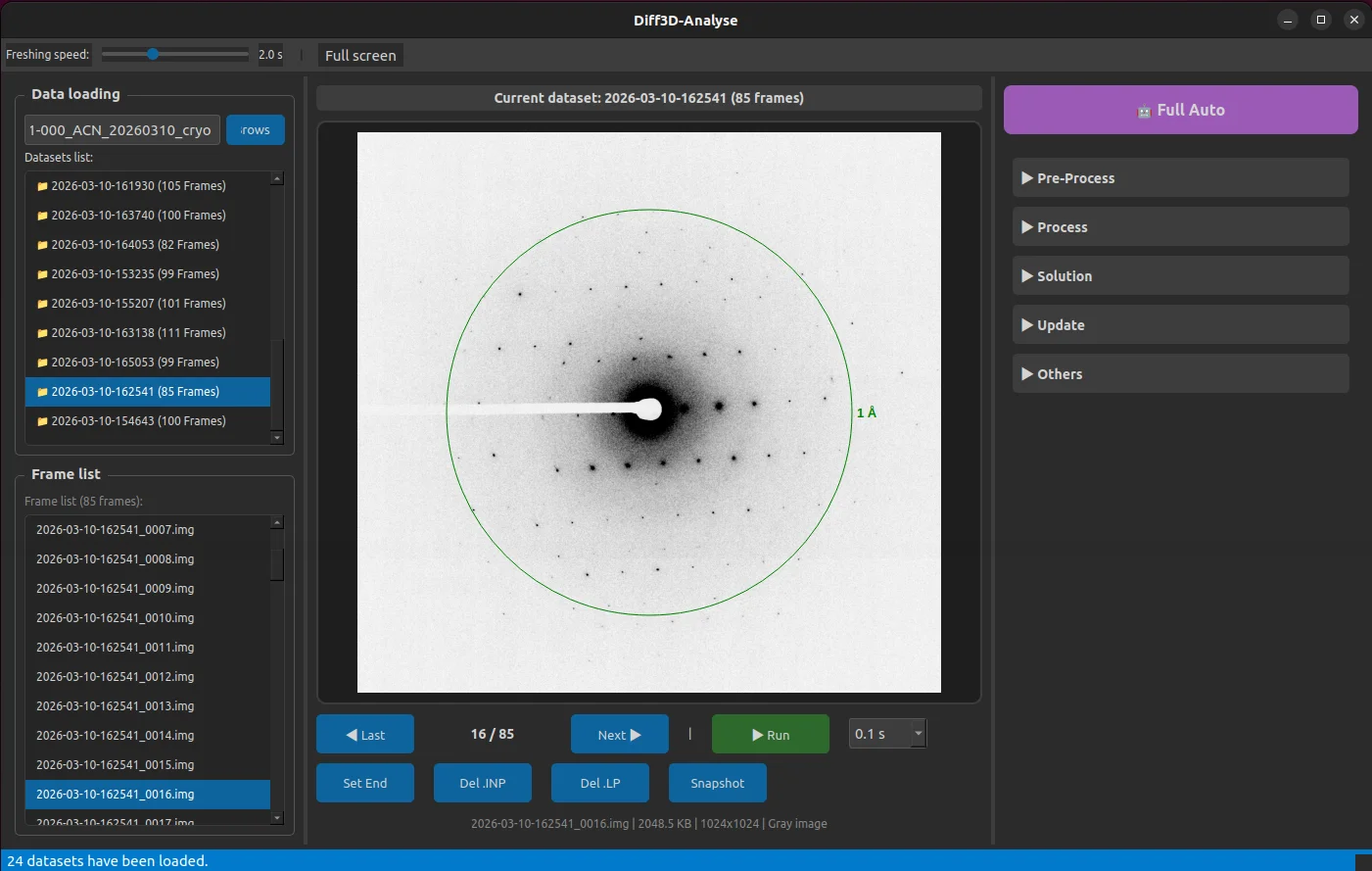Click folder icon of 2026-03-10-161930 dataset
This screenshot has height=871, width=1372.
click(x=42, y=186)
